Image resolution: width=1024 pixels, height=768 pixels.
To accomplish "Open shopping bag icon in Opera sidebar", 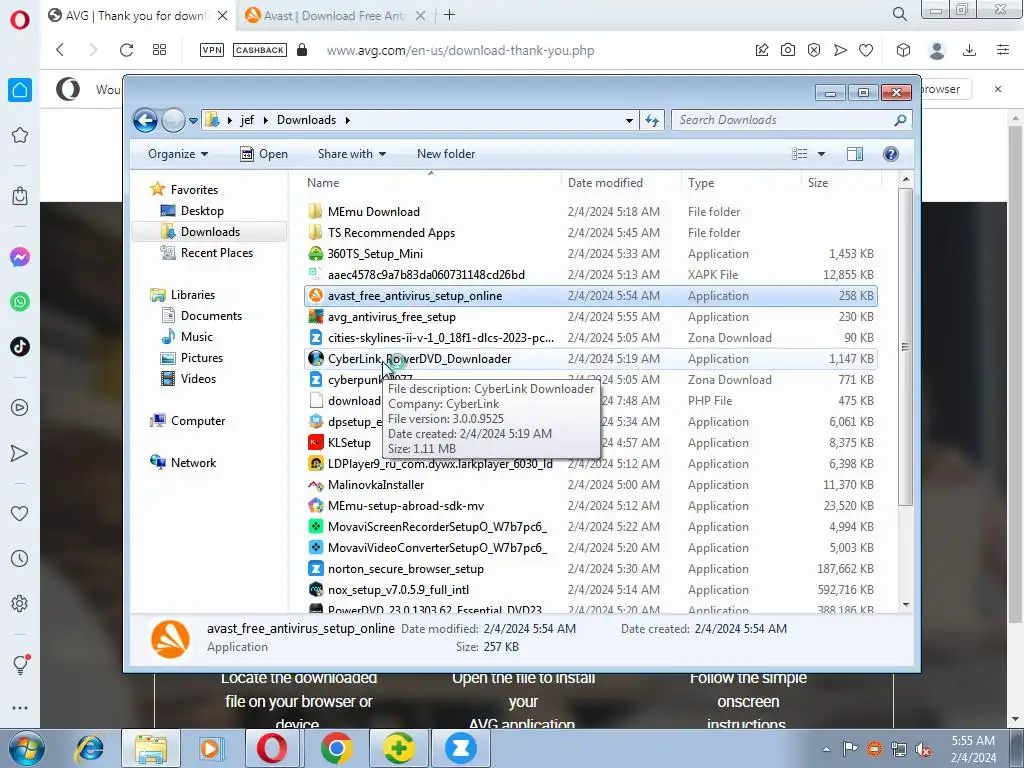I will point(20,195).
